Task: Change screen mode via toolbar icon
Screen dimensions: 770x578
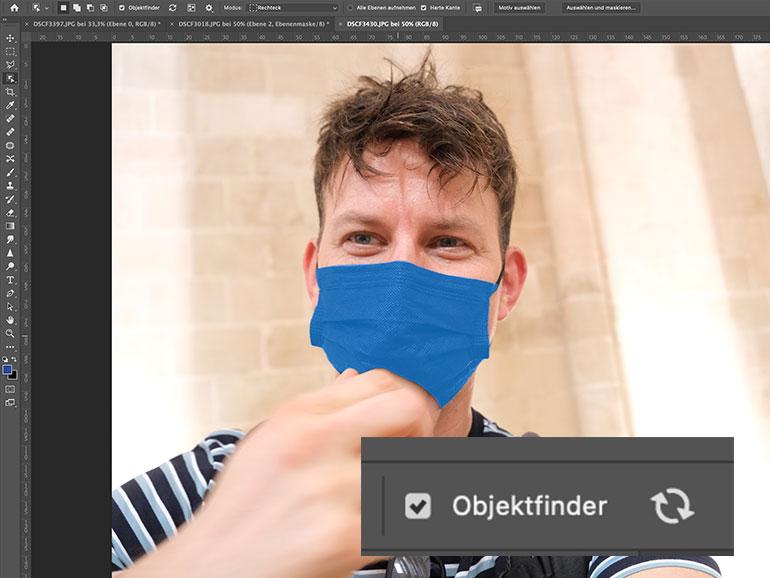Action: coord(10,403)
